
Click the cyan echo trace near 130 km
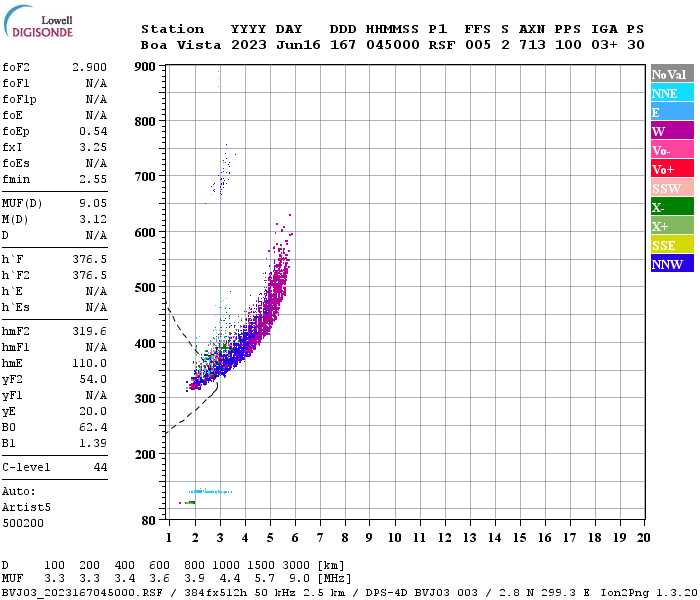[x=210, y=492]
